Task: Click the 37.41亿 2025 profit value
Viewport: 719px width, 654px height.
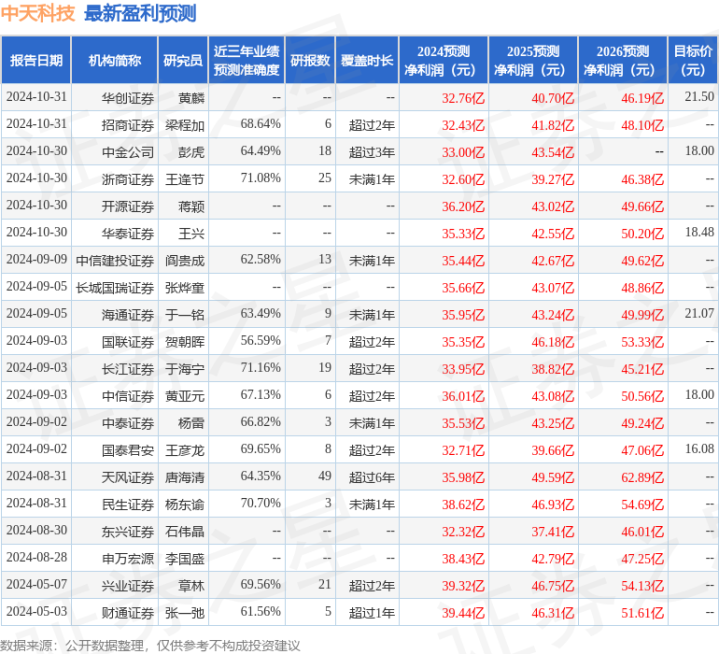Action: coord(553,531)
